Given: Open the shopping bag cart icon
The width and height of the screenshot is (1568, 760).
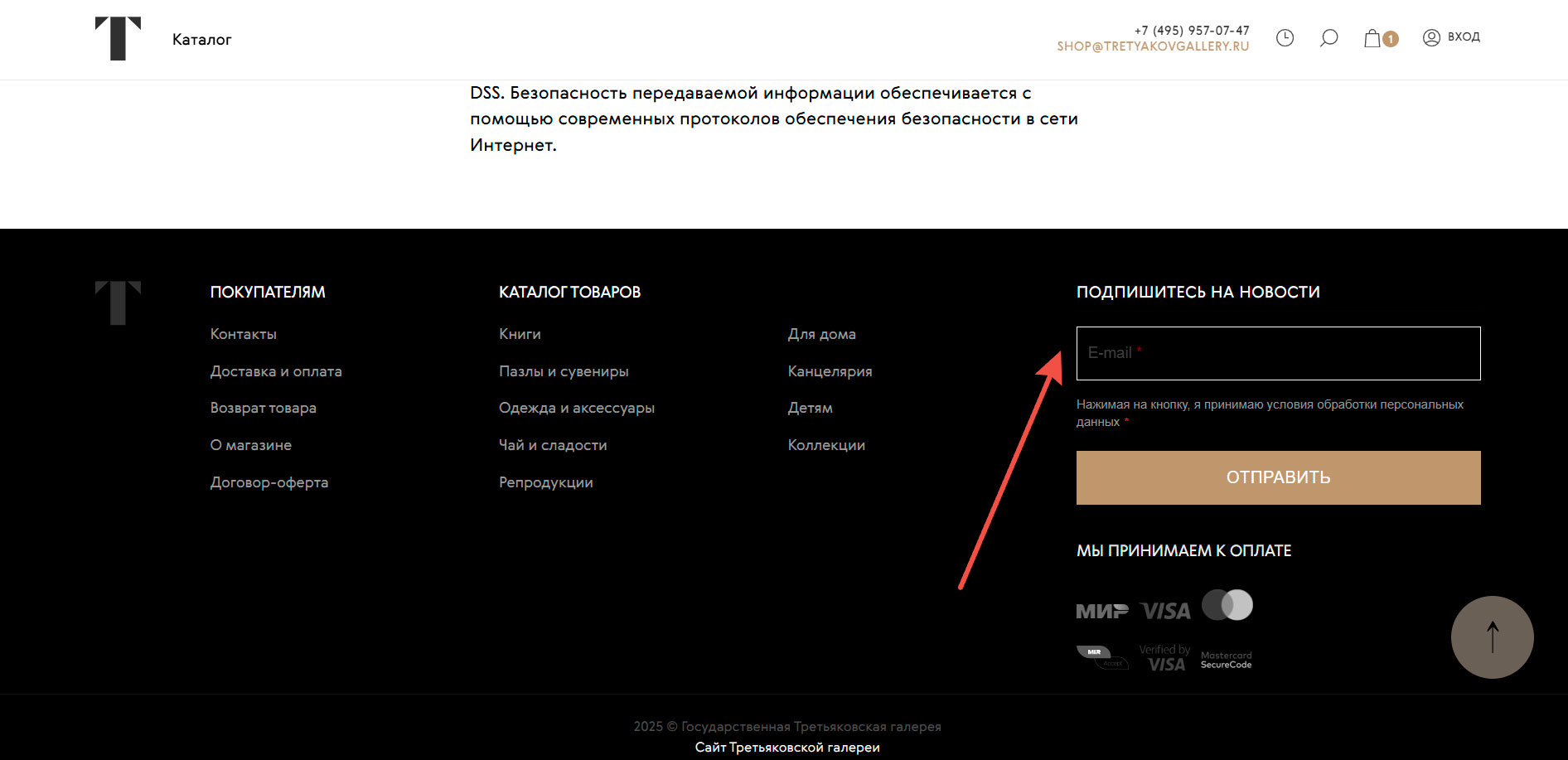Looking at the screenshot, I should [1372, 38].
